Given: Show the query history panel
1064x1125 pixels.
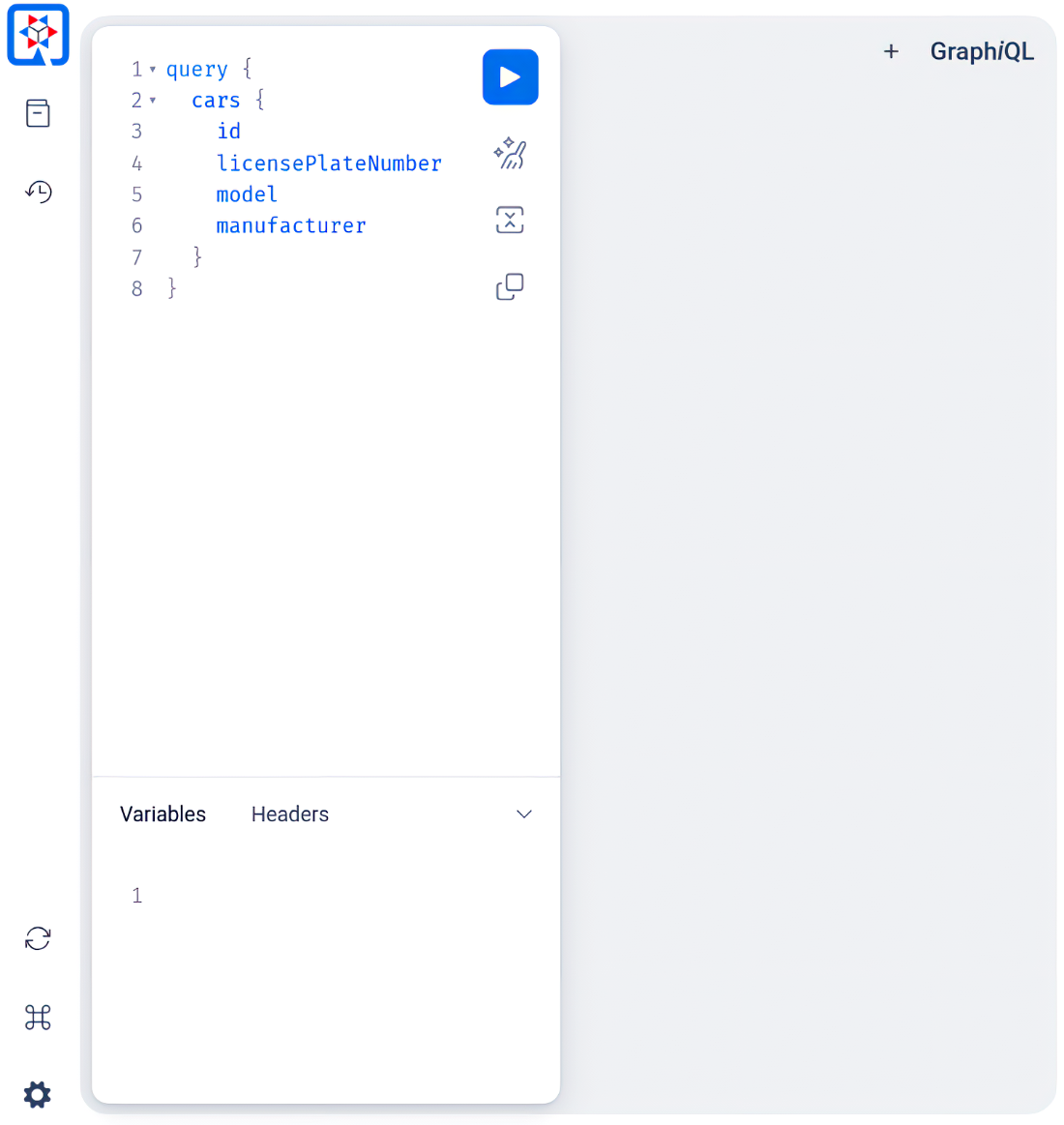Looking at the screenshot, I should tap(38, 192).
